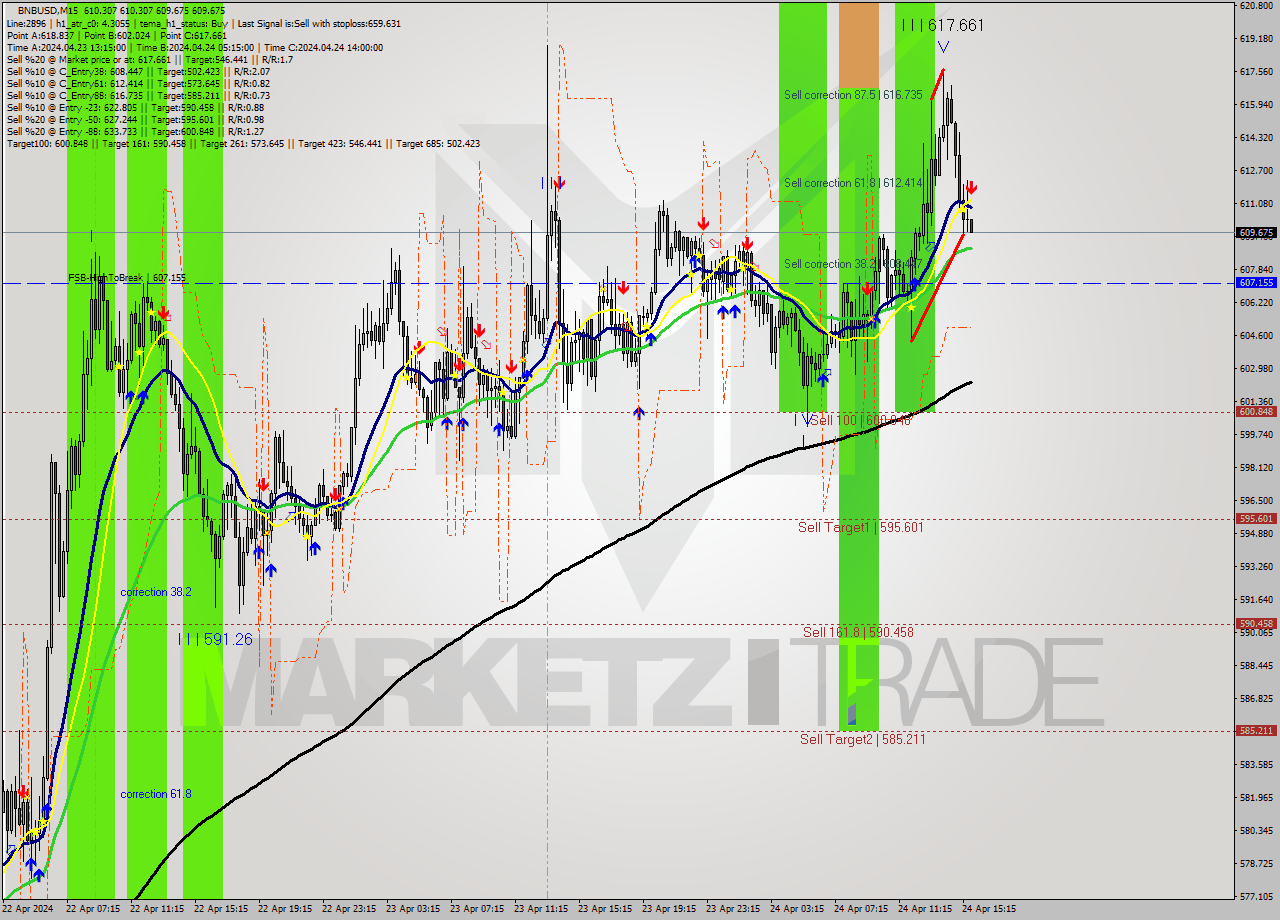
Task: Select 'Sell %20 @ Entry -50: 627.244' row
Action: tap(136, 120)
